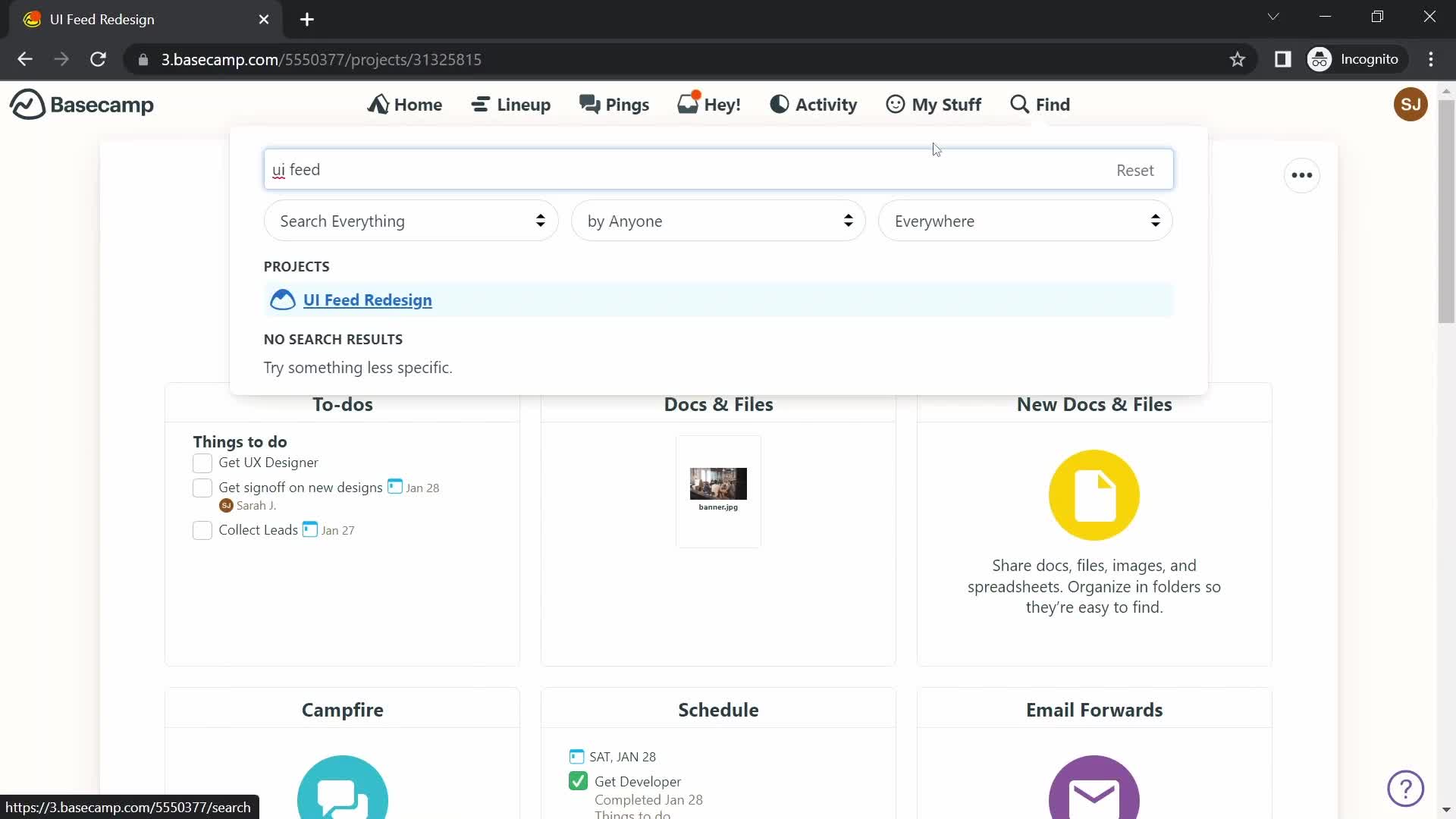
Task: Click the teal Campfire chat icon
Action: pyautogui.click(x=343, y=787)
